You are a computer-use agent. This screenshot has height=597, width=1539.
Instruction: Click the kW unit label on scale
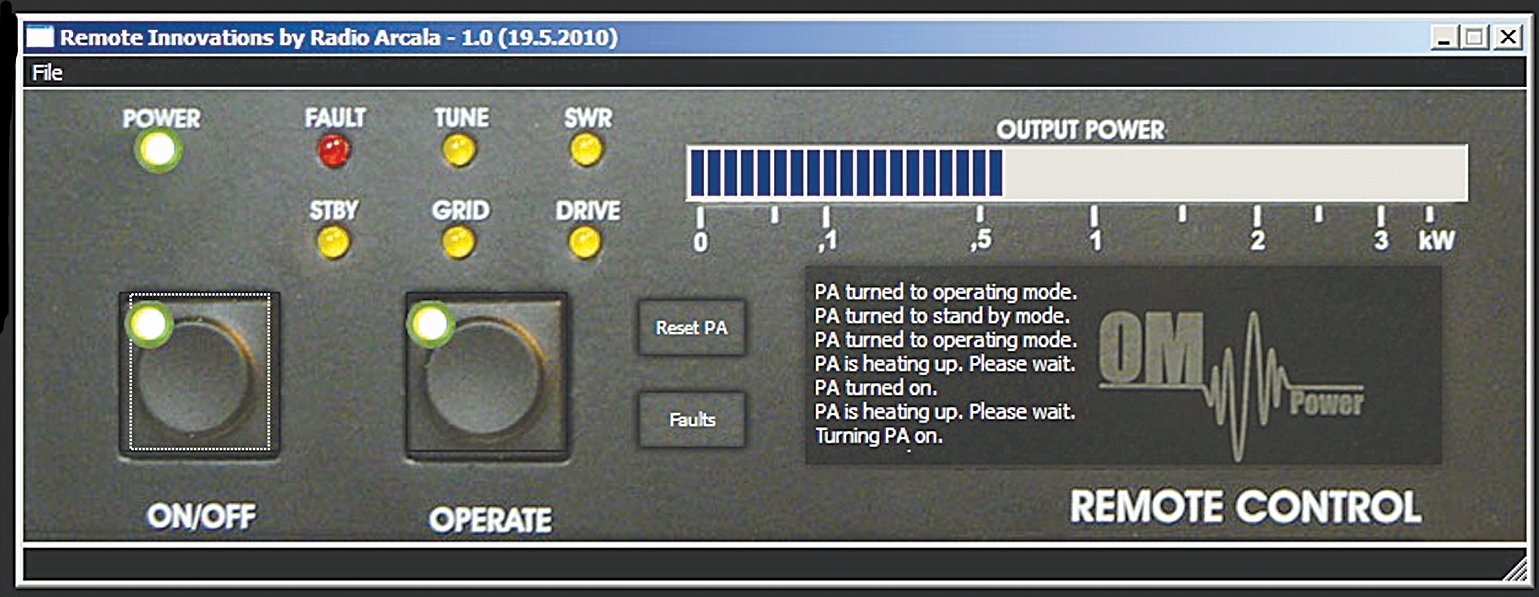pyautogui.click(x=1437, y=241)
